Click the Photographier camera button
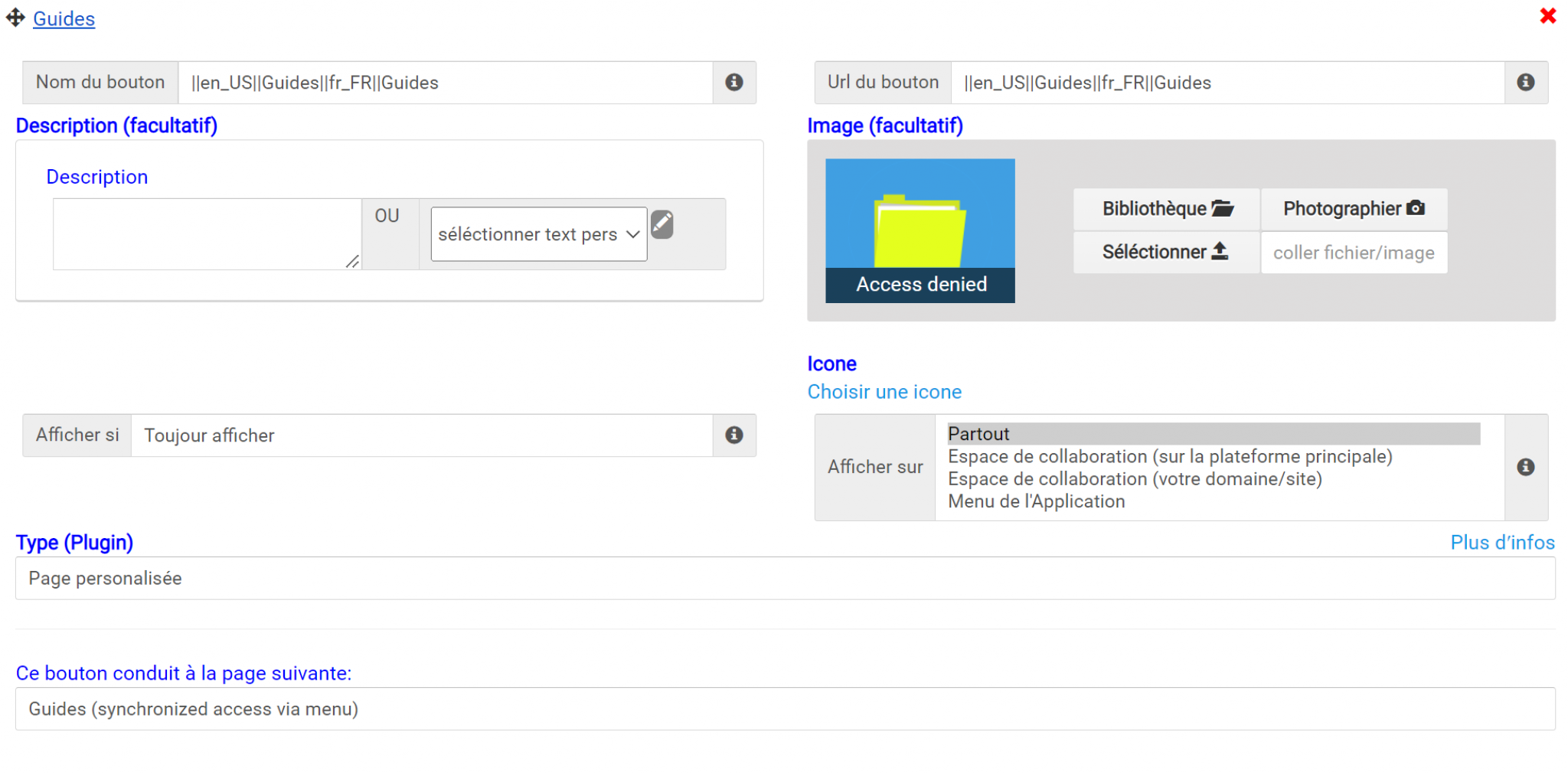 [x=1354, y=208]
